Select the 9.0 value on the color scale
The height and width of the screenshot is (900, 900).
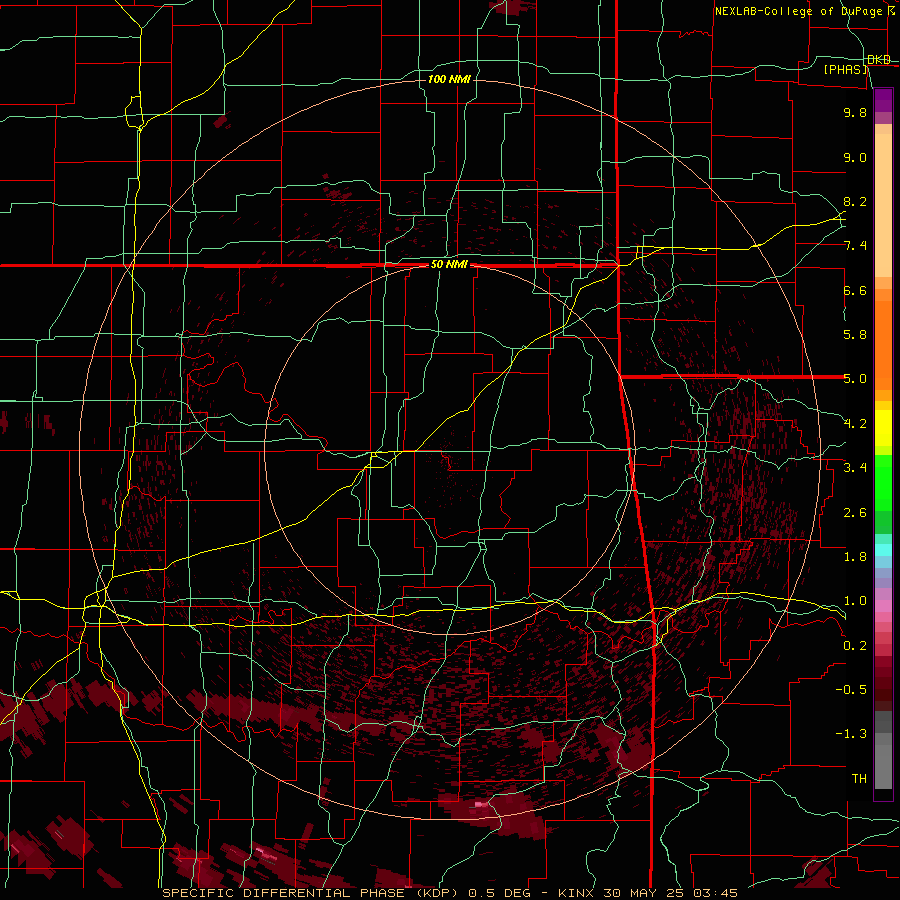coord(855,157)
